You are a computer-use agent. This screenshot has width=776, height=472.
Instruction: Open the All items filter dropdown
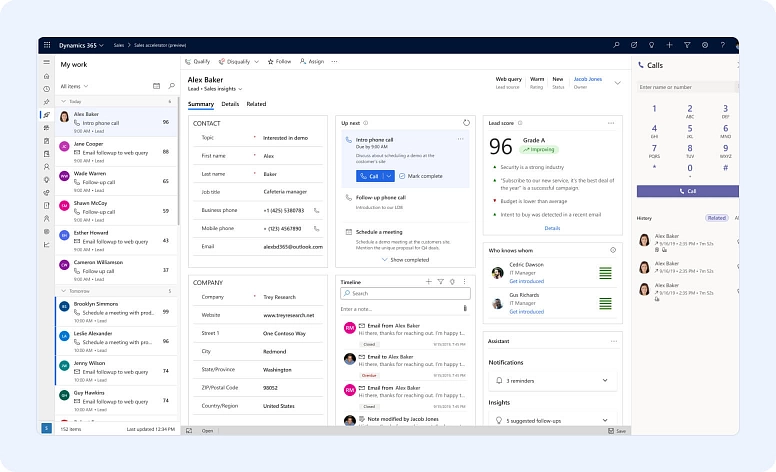(x=74, y=86)
